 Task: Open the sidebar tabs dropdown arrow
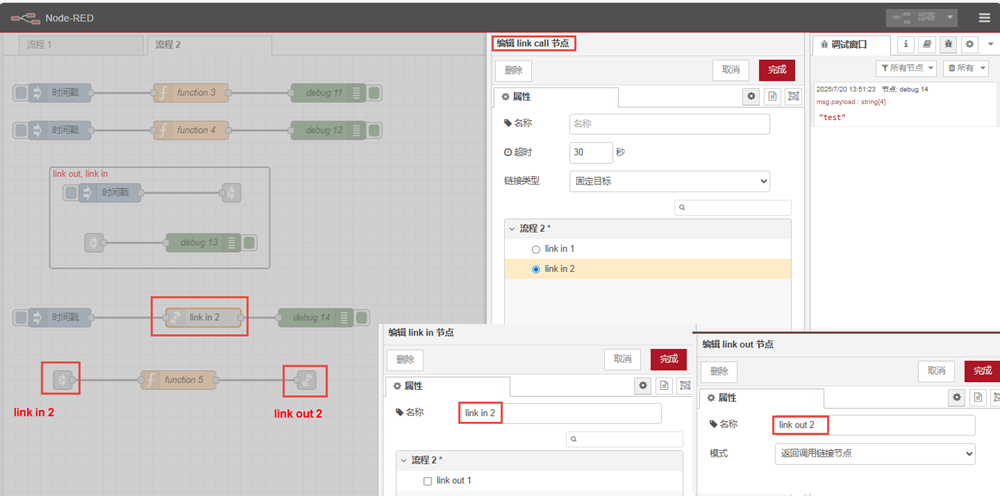990,45
